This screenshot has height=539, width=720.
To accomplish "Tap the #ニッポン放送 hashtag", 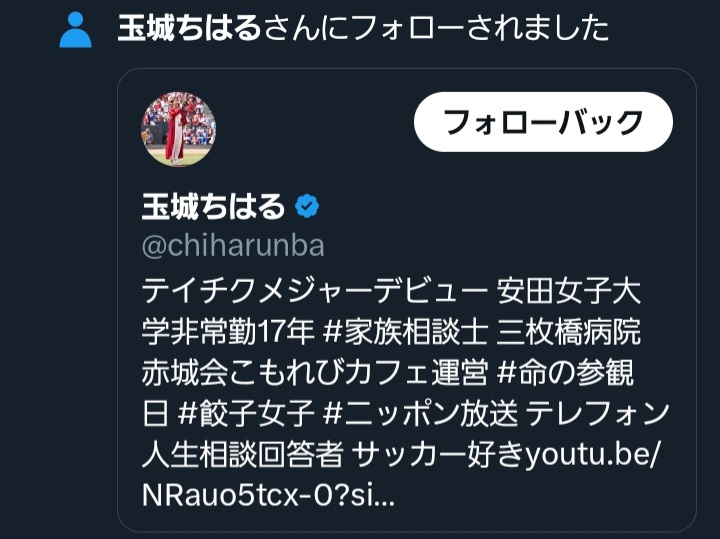I will pyautogui.click(x=420, y=413).
